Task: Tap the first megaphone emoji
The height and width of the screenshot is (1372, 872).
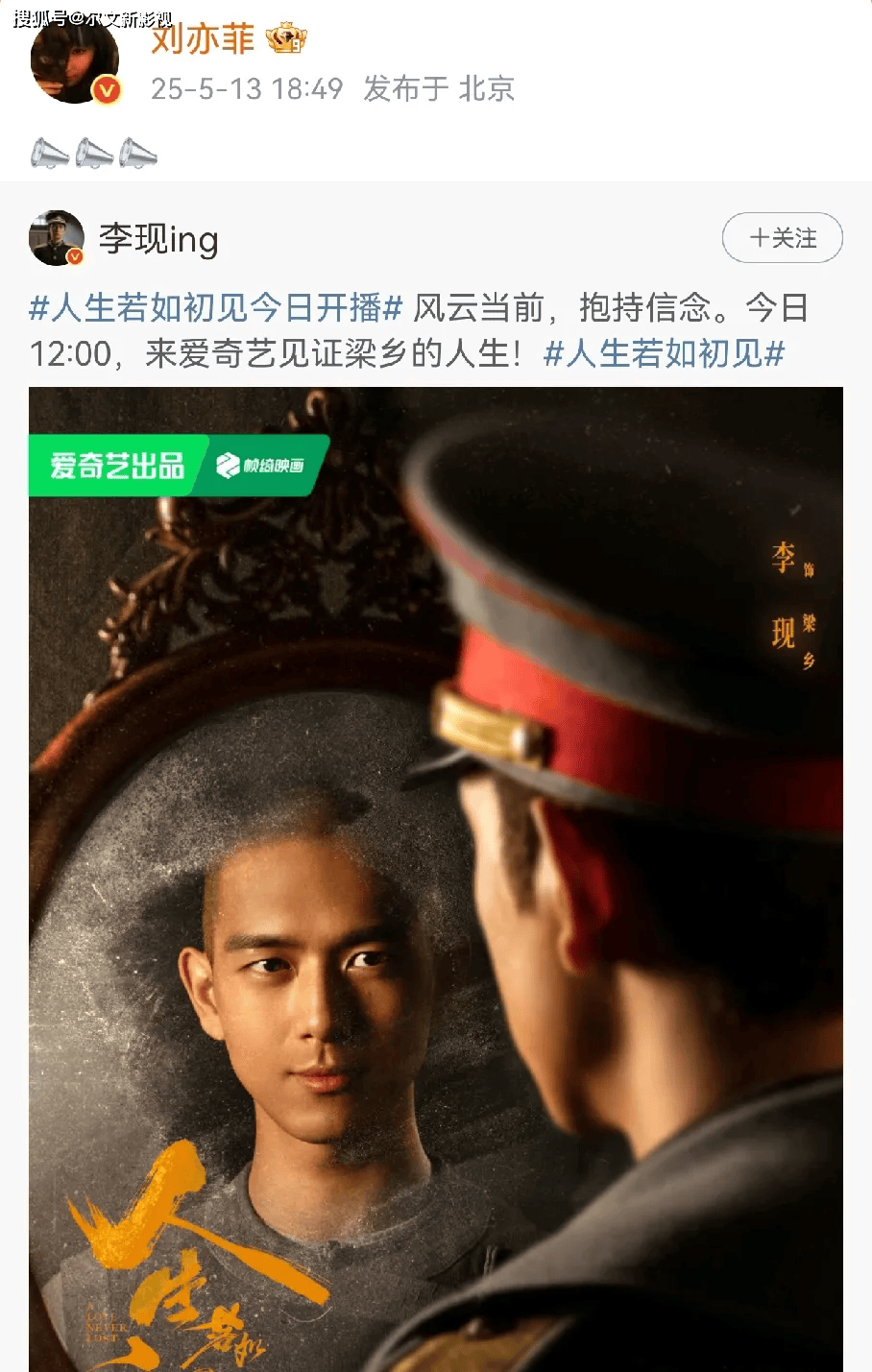Action: pyautogui.click(x=50, y=154)
